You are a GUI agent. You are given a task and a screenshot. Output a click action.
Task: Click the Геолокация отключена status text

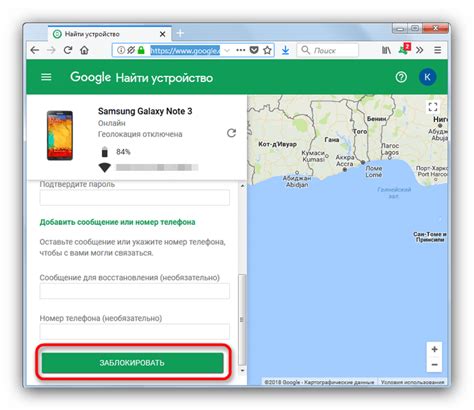(140, 134)
